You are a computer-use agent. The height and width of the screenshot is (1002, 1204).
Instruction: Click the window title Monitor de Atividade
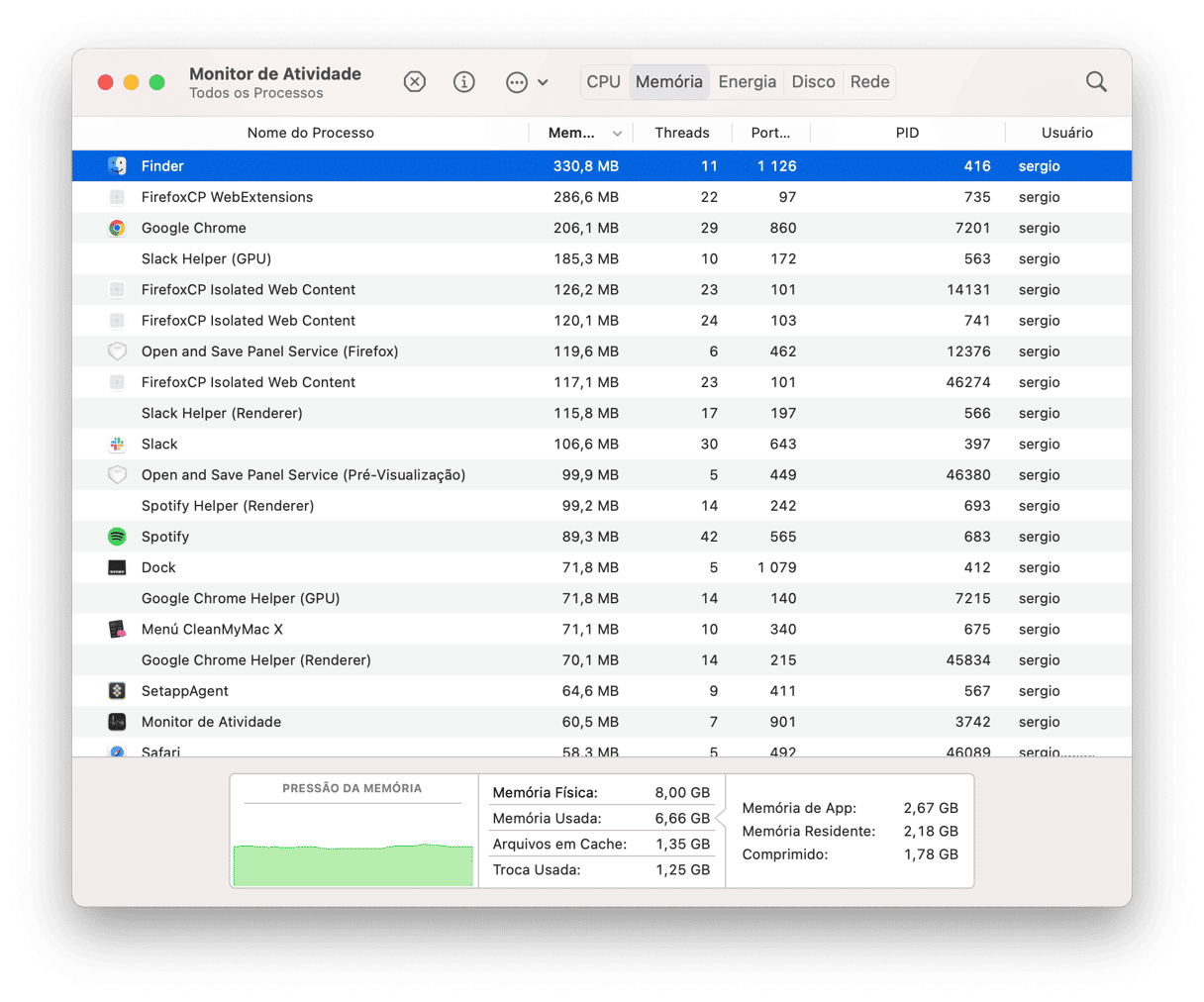pos(275,74)
